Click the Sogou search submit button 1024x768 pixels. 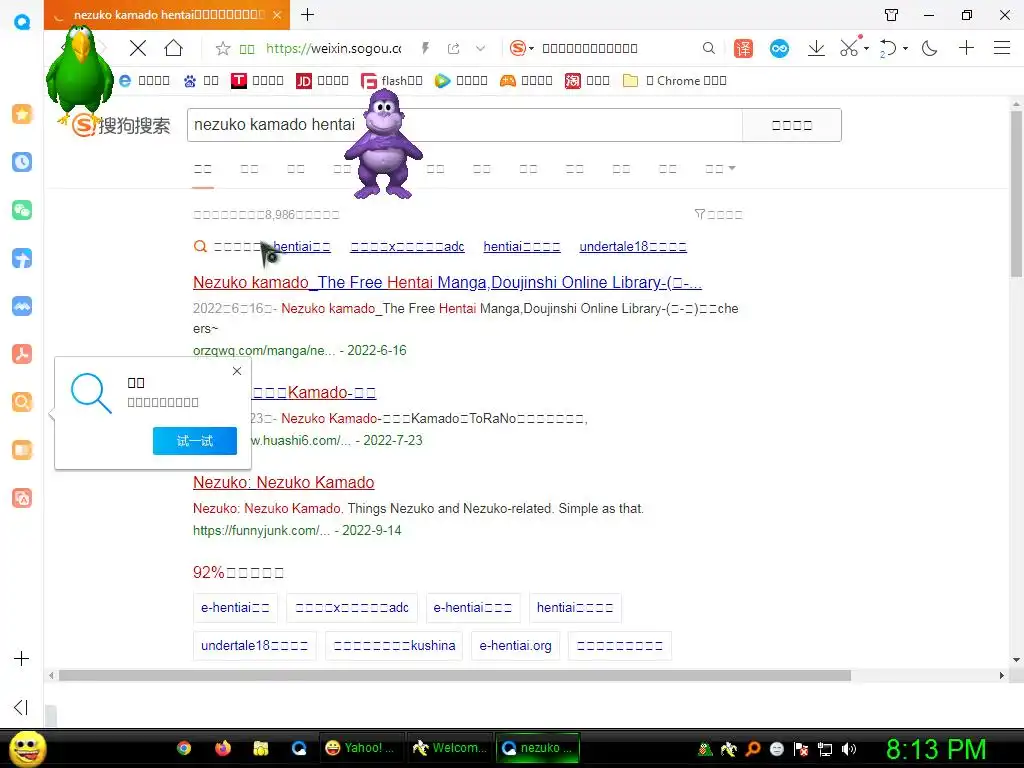792,125
